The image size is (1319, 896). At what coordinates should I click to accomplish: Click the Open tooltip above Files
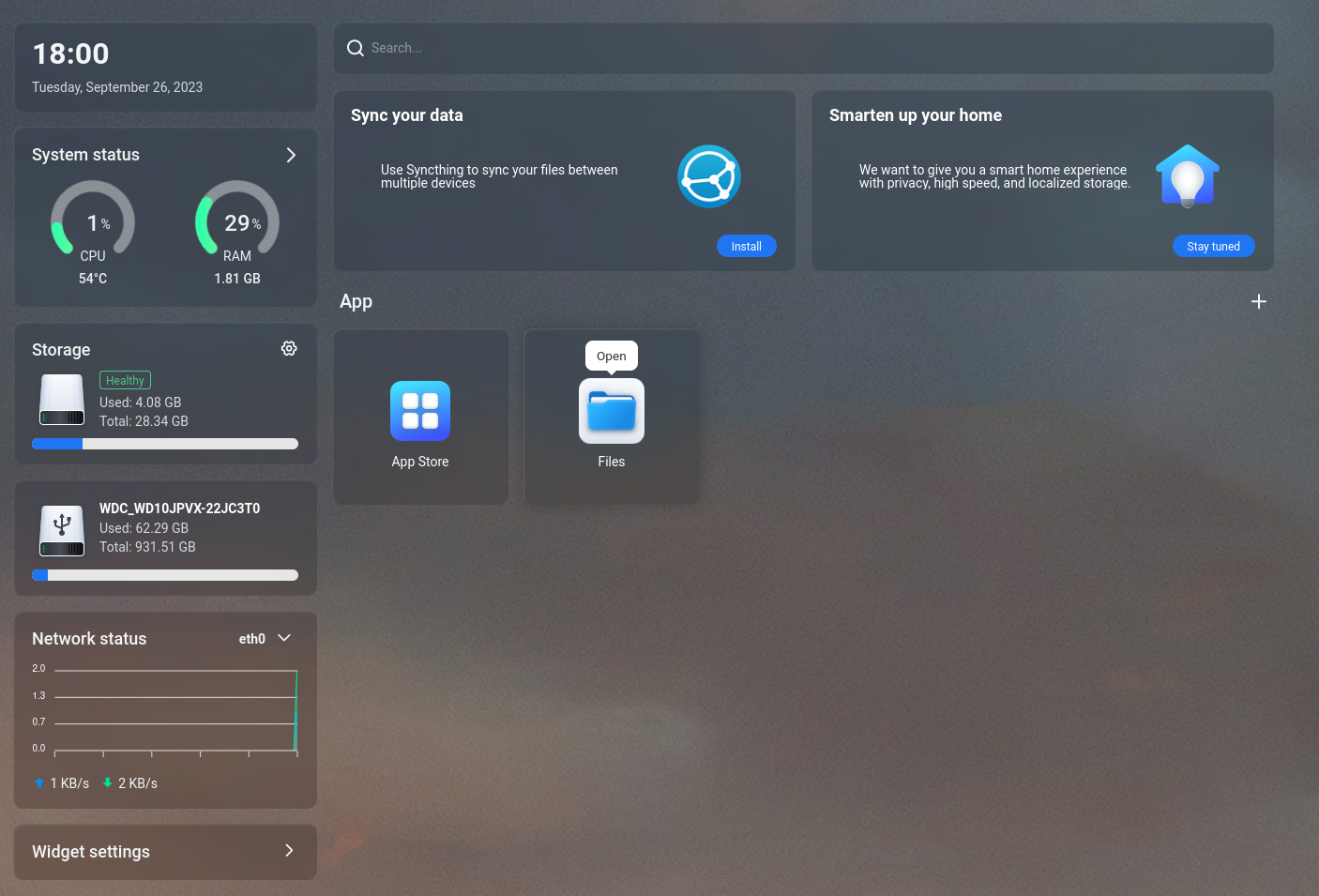click(612, 356)
